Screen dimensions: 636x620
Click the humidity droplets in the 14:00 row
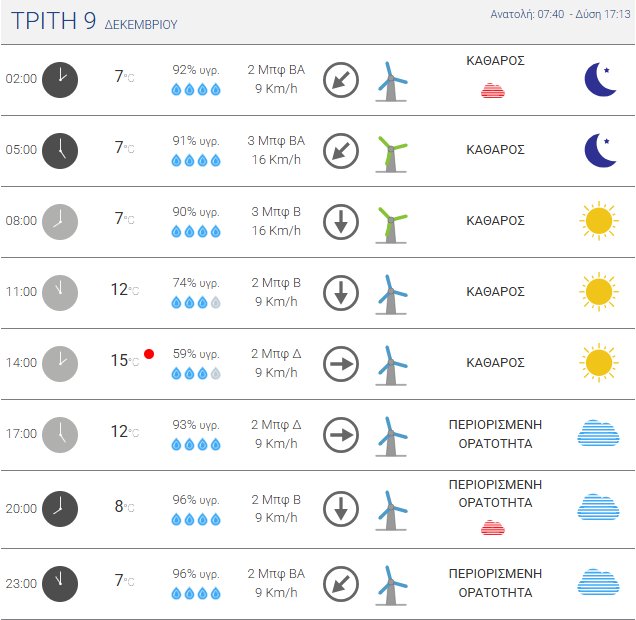(x=196, y=373)
